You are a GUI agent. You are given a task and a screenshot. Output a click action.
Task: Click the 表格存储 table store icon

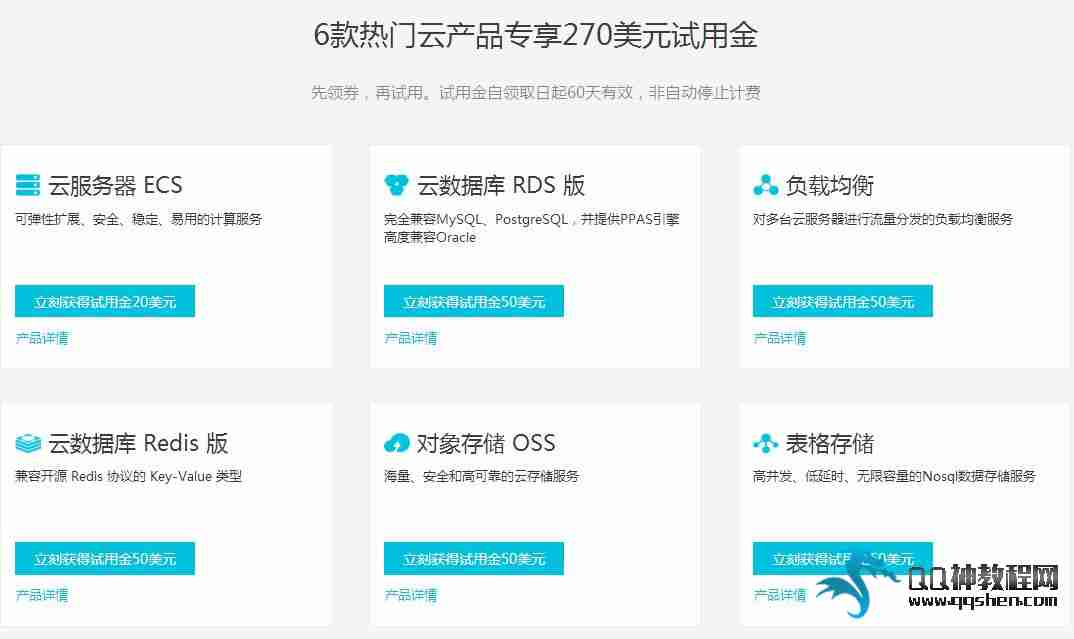(765, 443)
